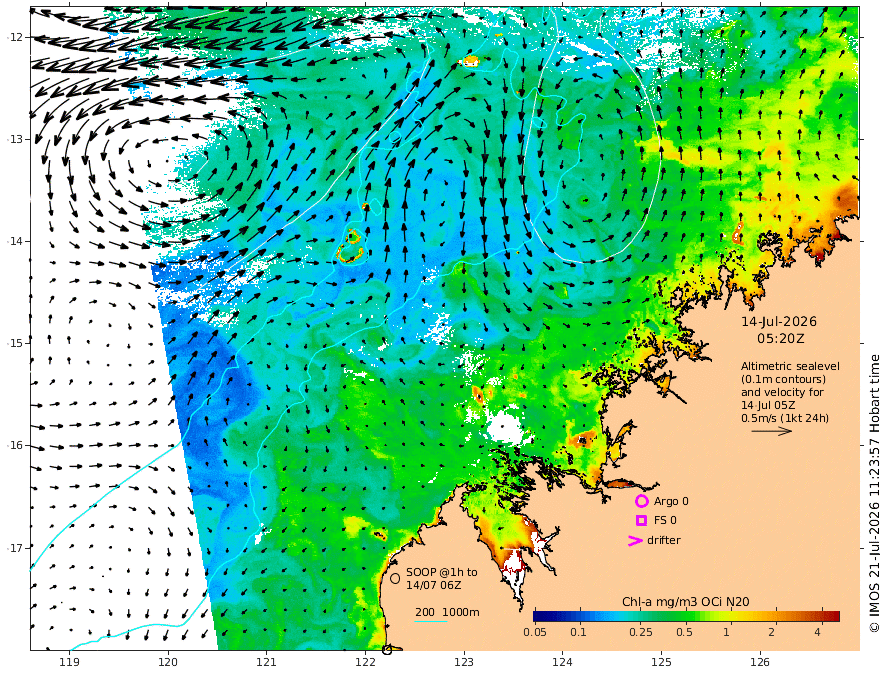Screen dimensions: 880x680
Task: Click the time label 05:20Z
Action: (x=781, y=339)
